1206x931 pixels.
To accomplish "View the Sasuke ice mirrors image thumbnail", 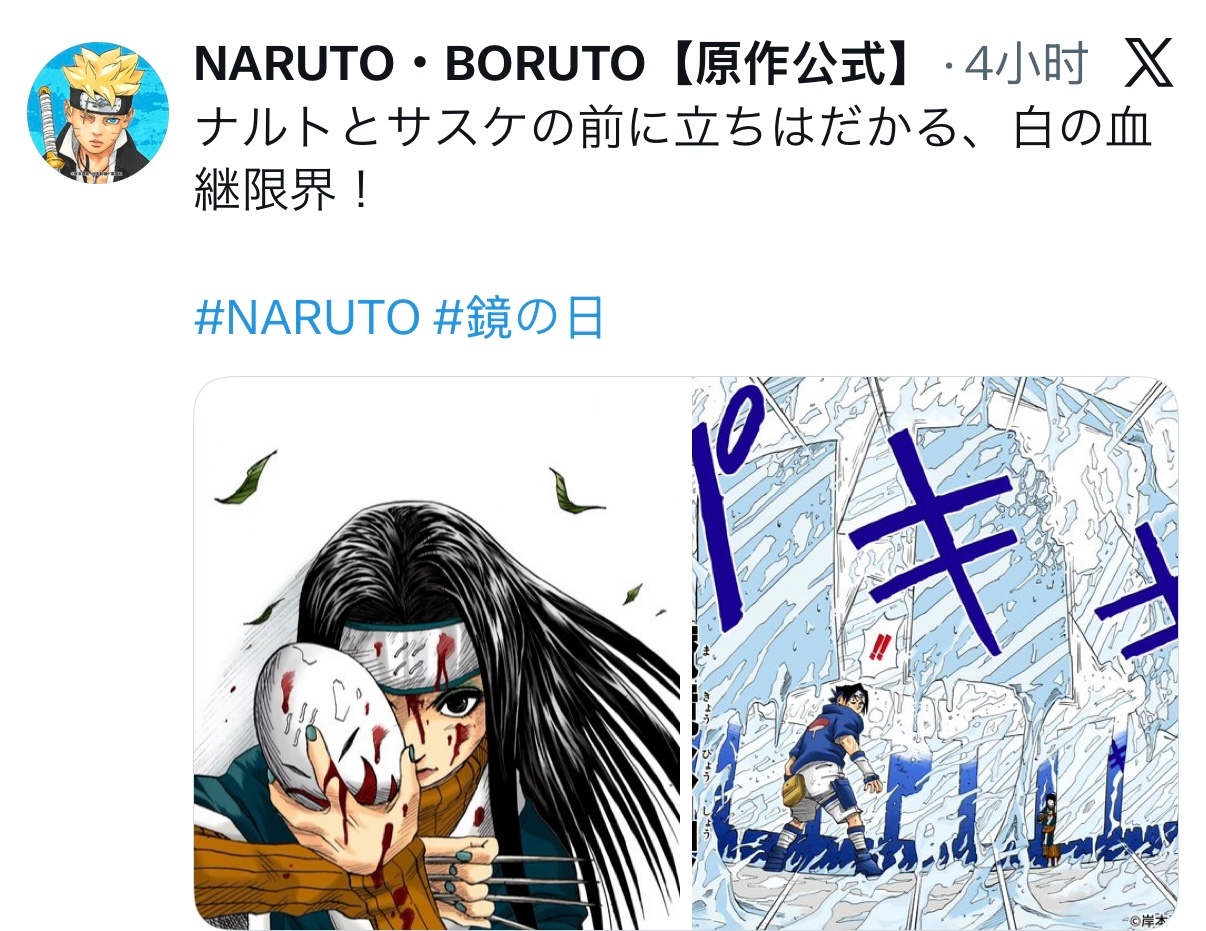I will 934,653.
